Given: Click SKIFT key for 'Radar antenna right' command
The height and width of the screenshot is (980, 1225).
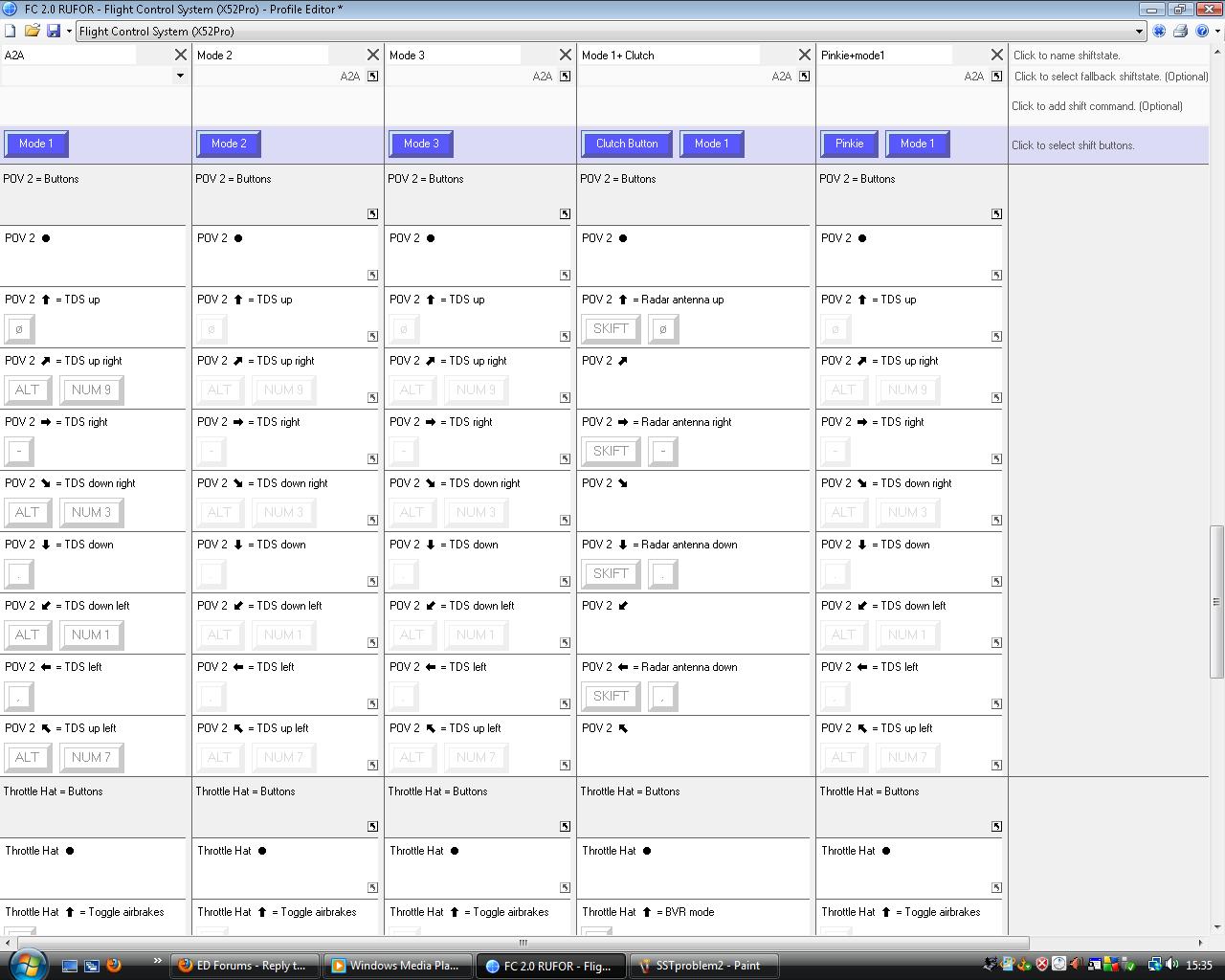Looking at the screenshot, I should [611, 451].
